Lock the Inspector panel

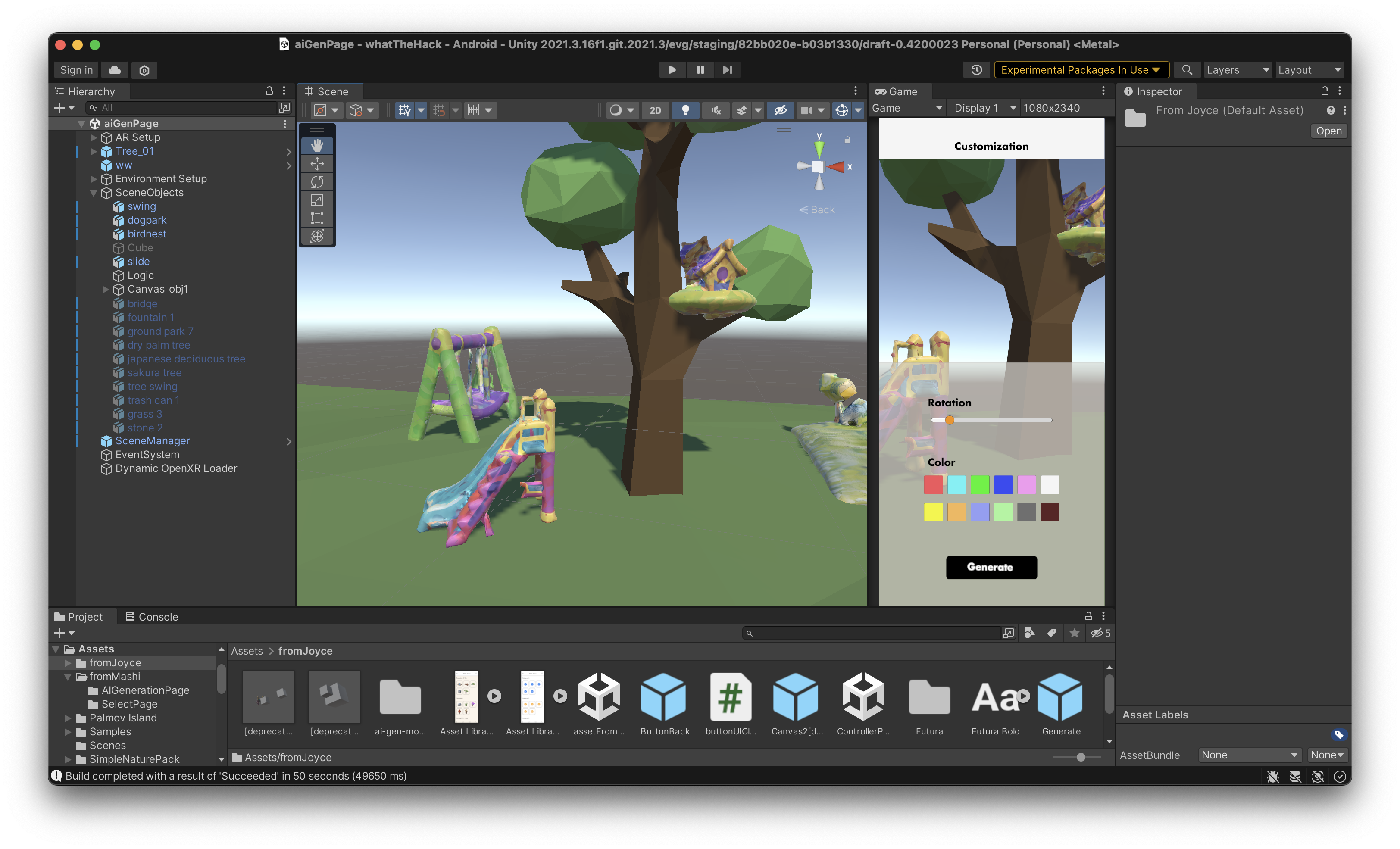point(1325,91)
